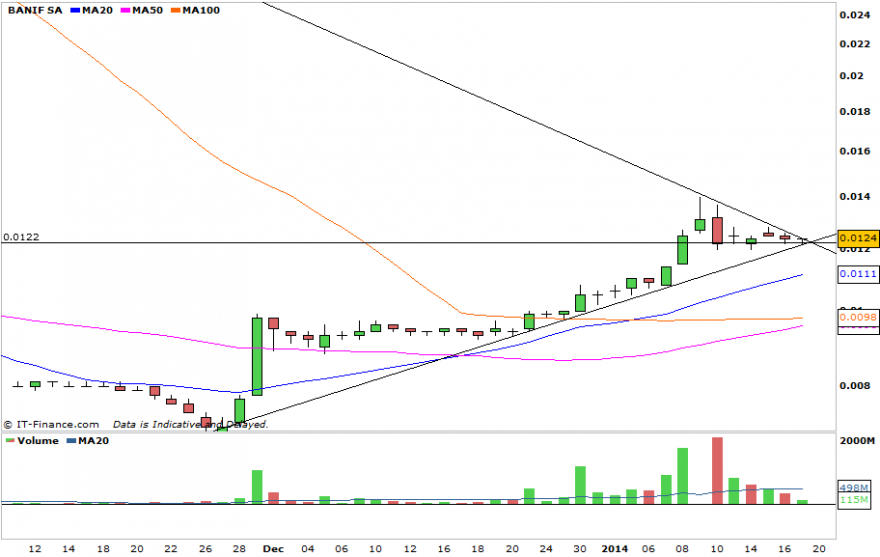This screenshot has height=557, width=880.
Task: Click the 0.022 price axis label
Action: pos(855,44)
